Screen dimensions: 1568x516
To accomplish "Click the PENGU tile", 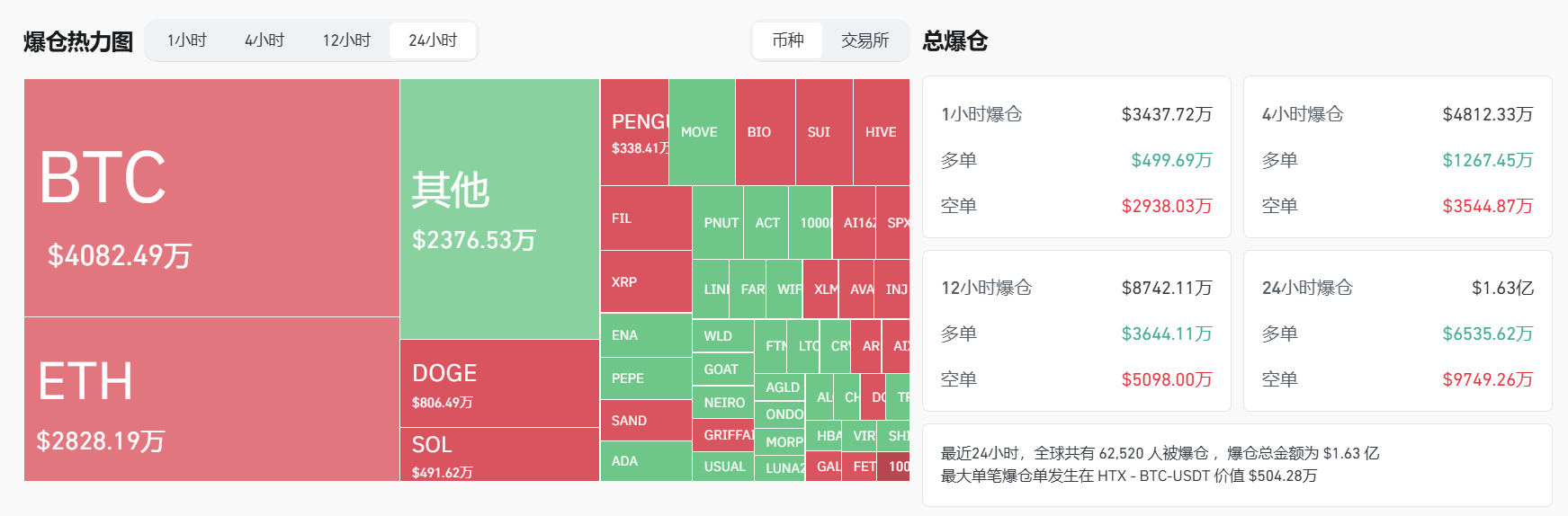I will click(x=634, y=132).
